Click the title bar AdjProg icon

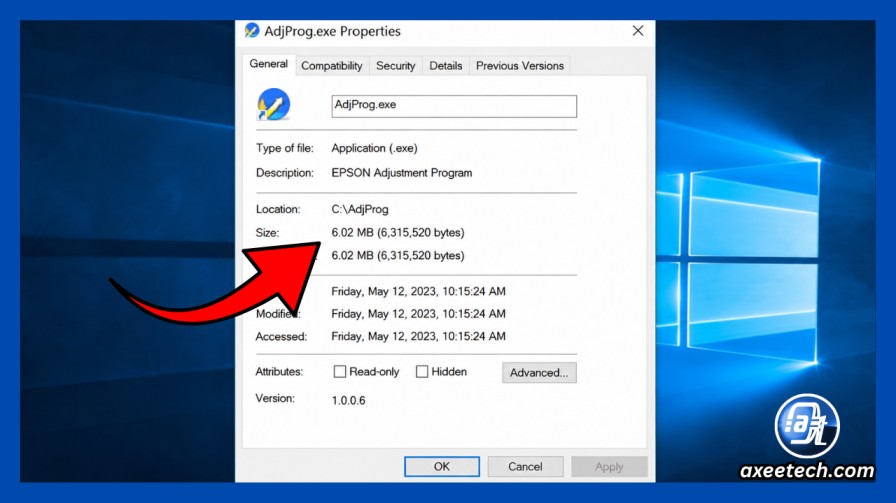point(251,30)
